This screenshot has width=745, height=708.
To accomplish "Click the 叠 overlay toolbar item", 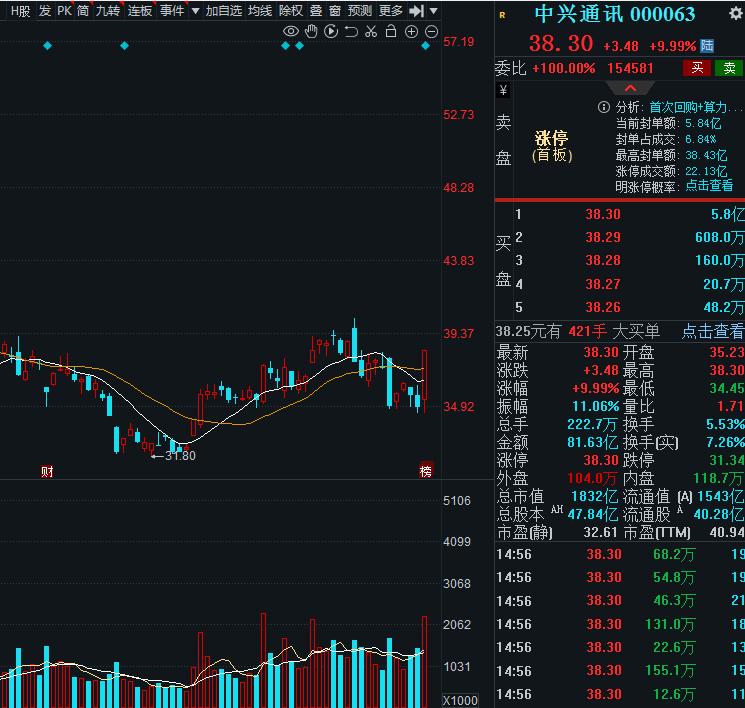I will [x=316, y=11].
